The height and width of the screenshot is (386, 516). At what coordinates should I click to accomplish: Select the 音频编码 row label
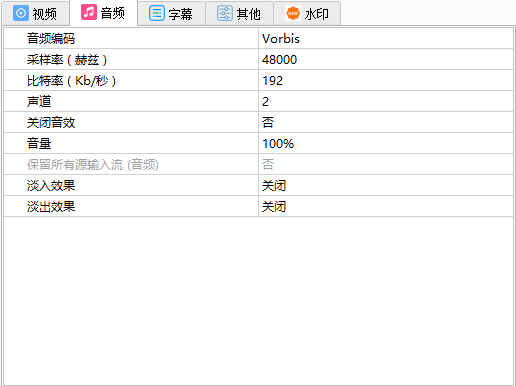click(x=51, y=39)
